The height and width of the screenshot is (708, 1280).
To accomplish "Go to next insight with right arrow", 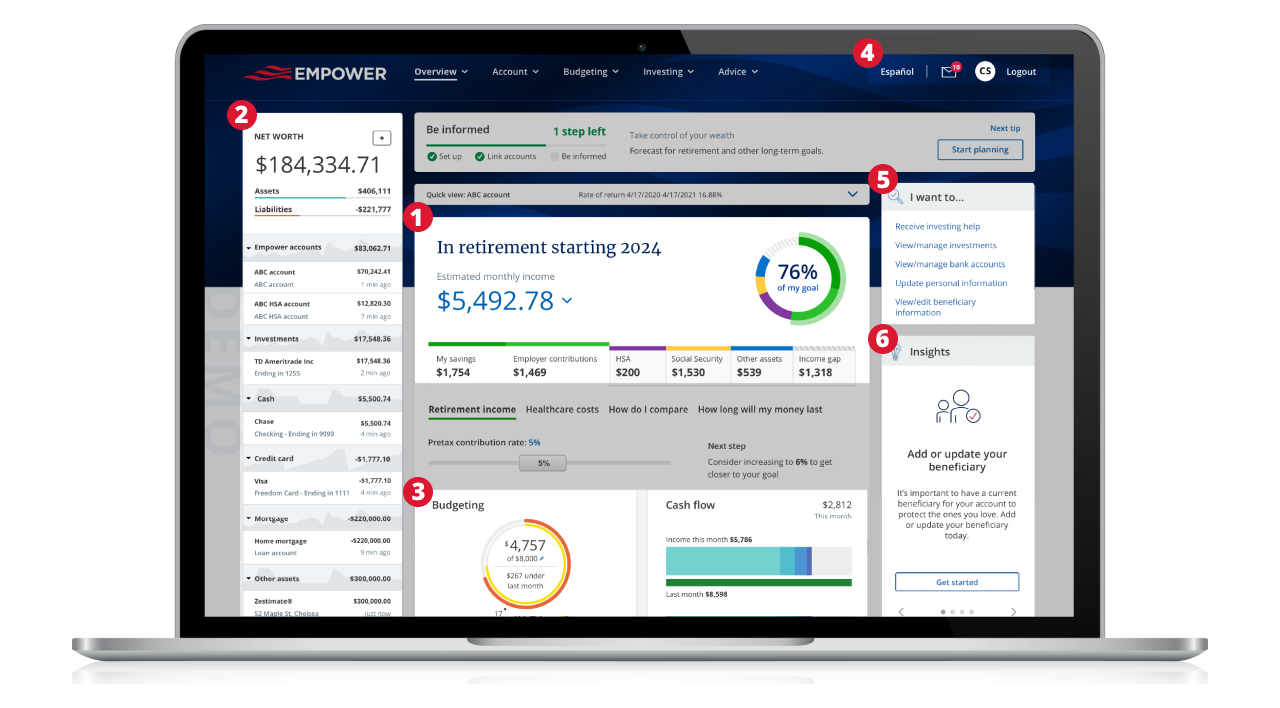I will click(x=1013, y=611).
